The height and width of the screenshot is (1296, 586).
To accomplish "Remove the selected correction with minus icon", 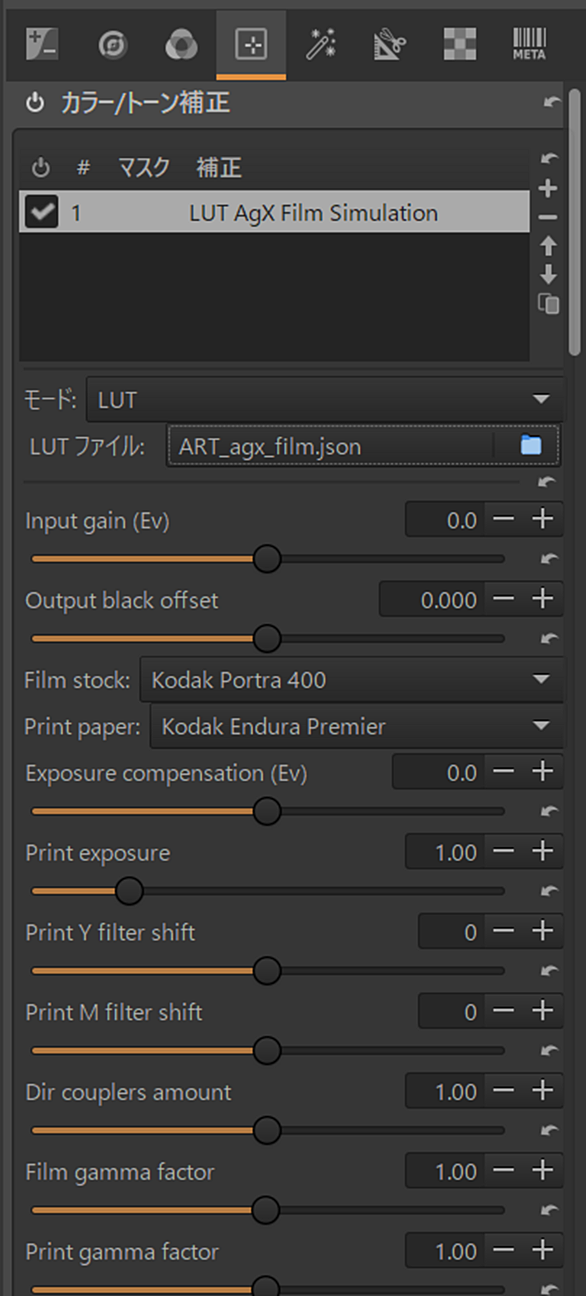I will pyautogui.click(x=547, y=217).
